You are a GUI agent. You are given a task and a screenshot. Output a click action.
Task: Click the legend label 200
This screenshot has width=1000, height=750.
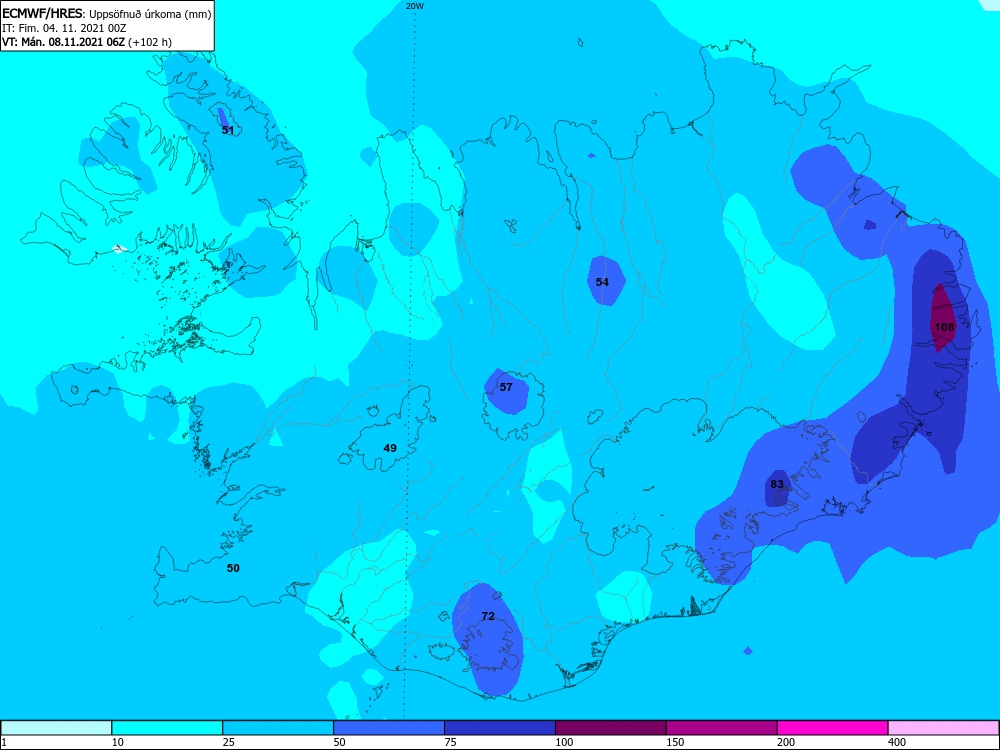point(786,742)
